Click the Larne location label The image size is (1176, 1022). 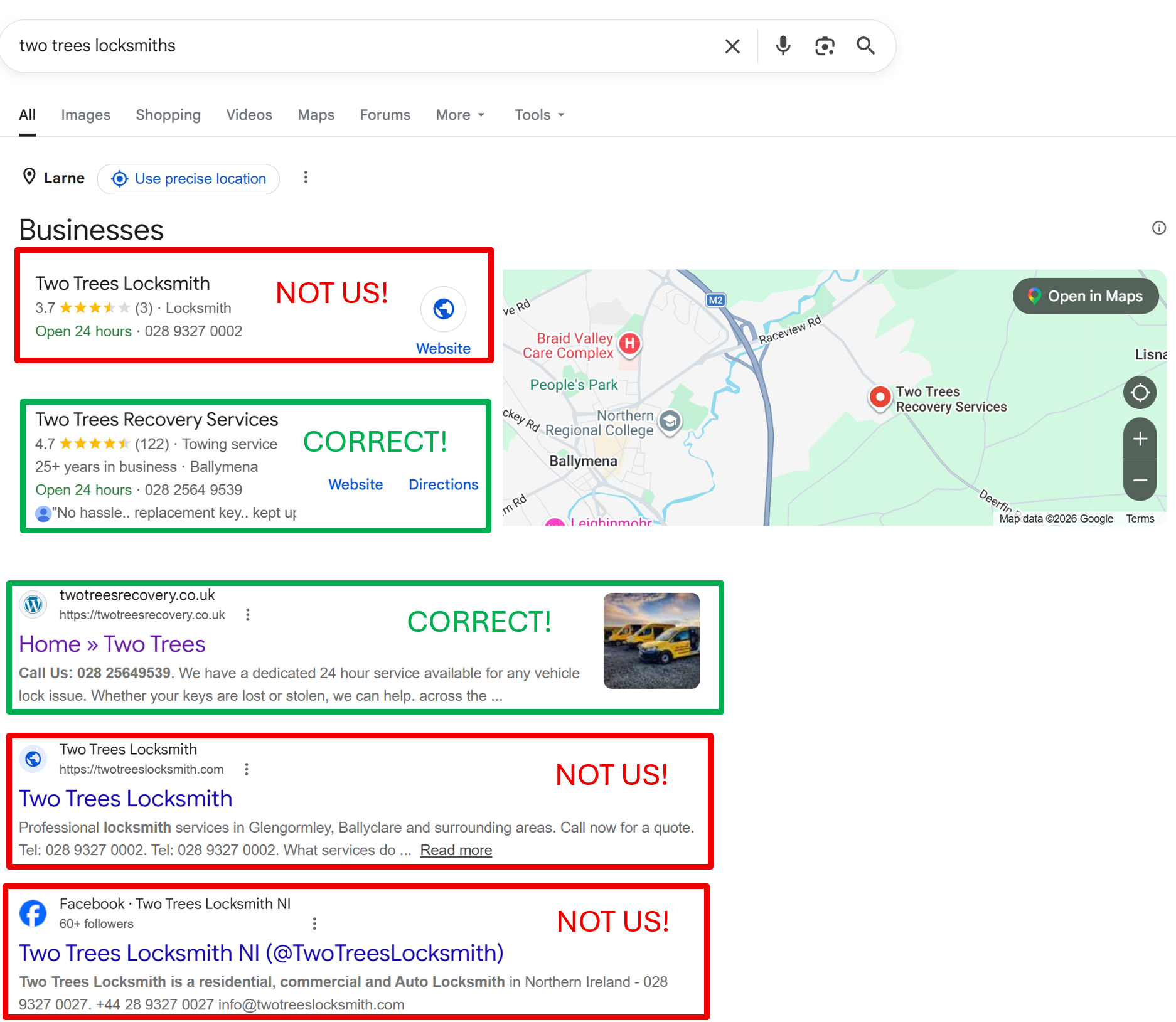coord(64,178)
